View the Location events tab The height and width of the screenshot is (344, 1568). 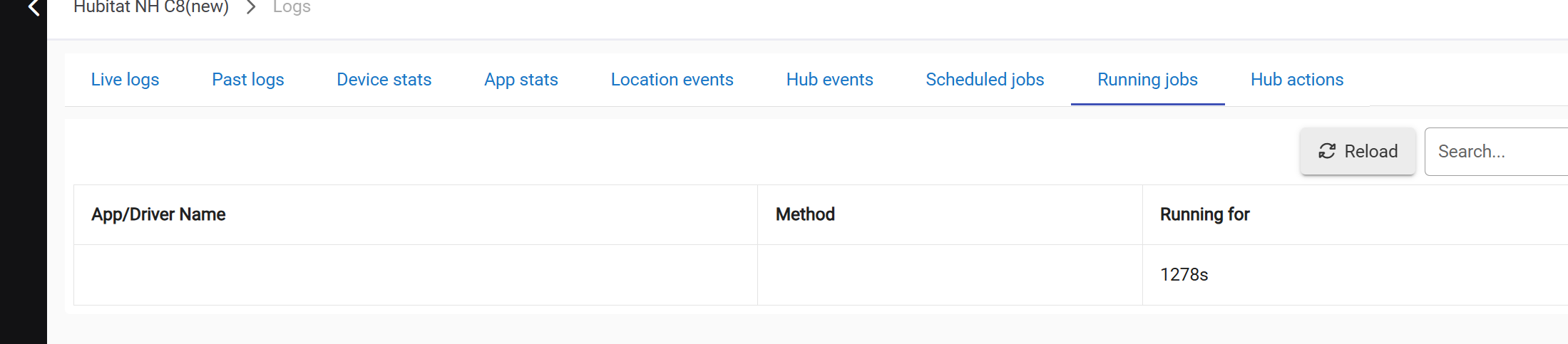tap(672, 80)
